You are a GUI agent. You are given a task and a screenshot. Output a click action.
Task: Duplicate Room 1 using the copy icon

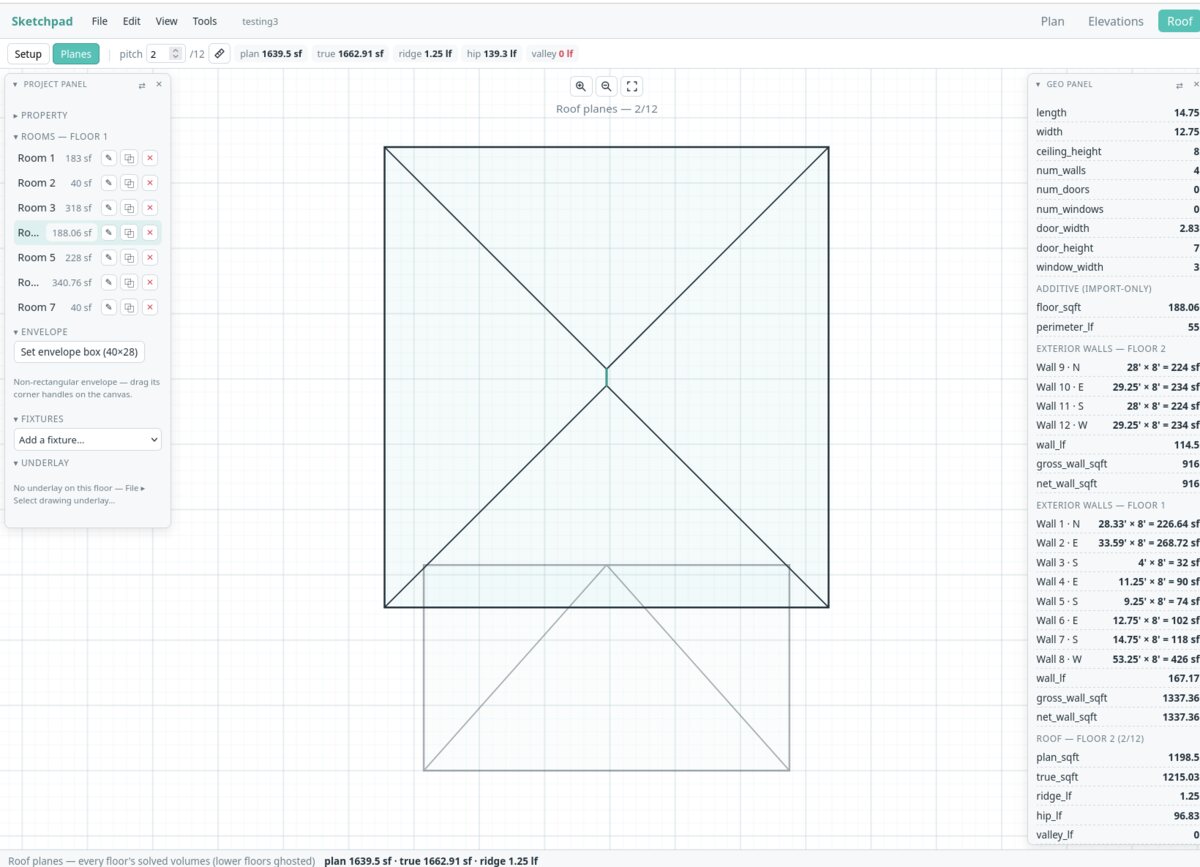pos(129,158)
